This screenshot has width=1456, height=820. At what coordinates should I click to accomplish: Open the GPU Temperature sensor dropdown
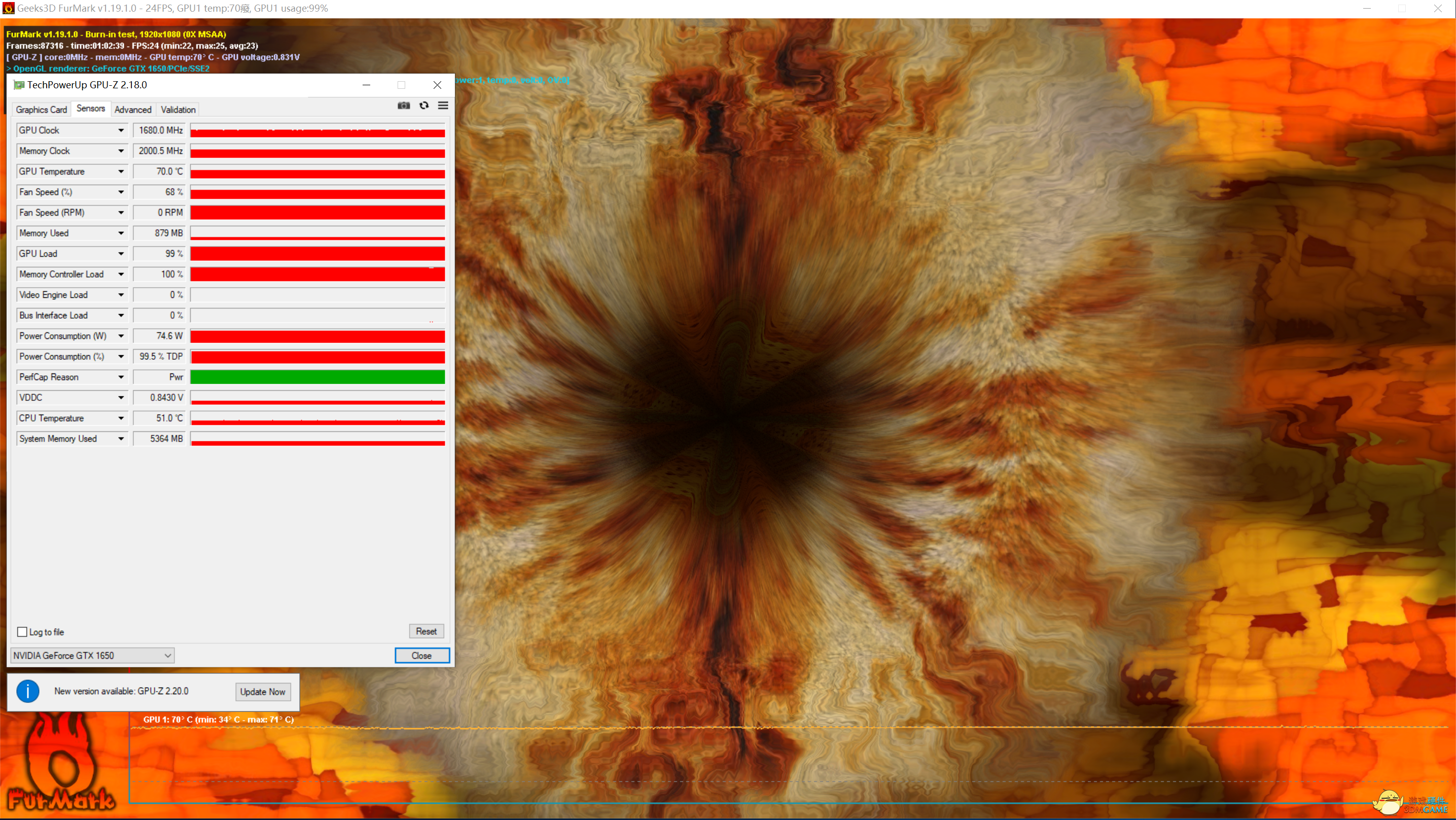121,172
